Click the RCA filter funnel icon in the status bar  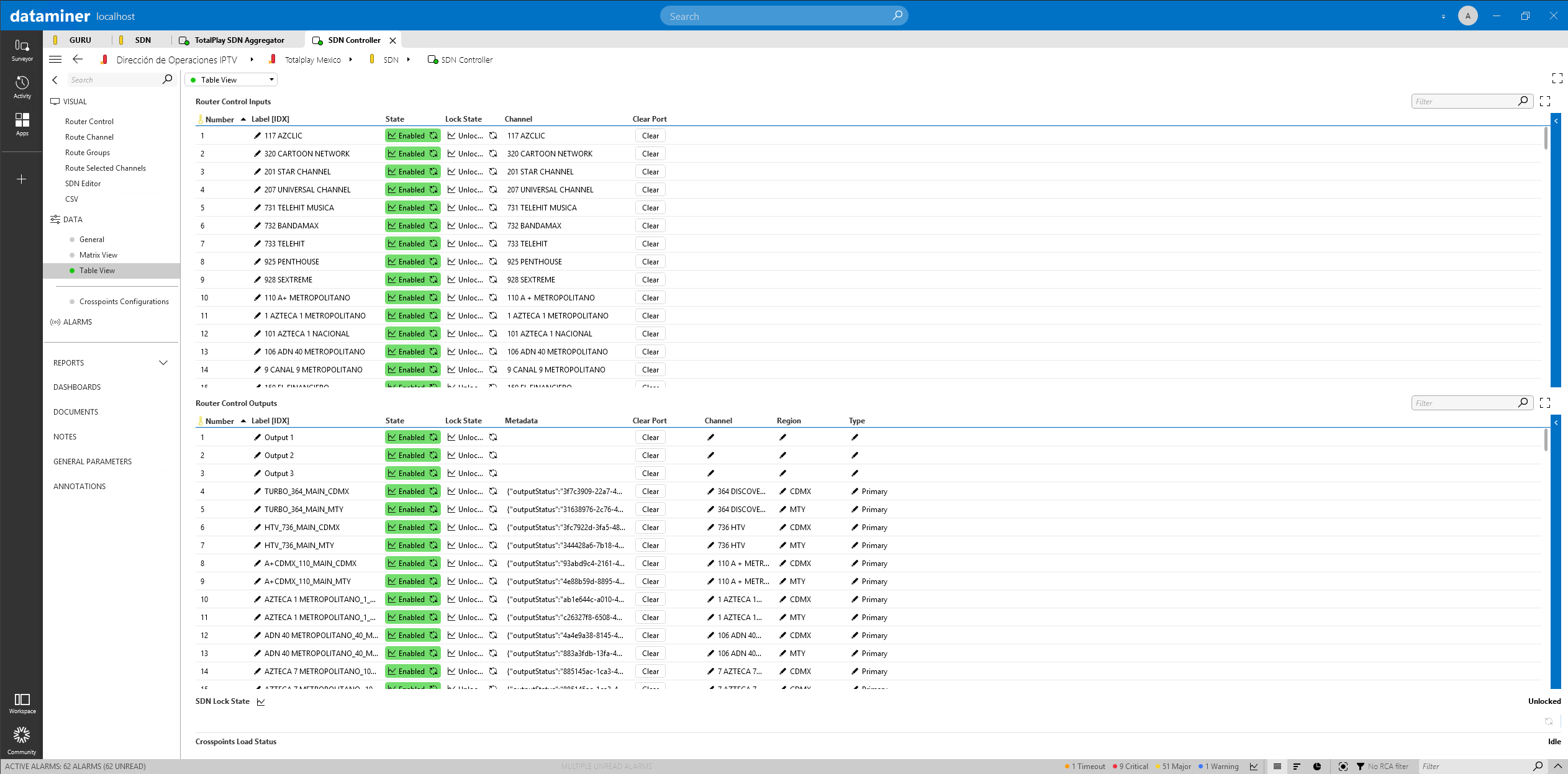coord(1361,767)
